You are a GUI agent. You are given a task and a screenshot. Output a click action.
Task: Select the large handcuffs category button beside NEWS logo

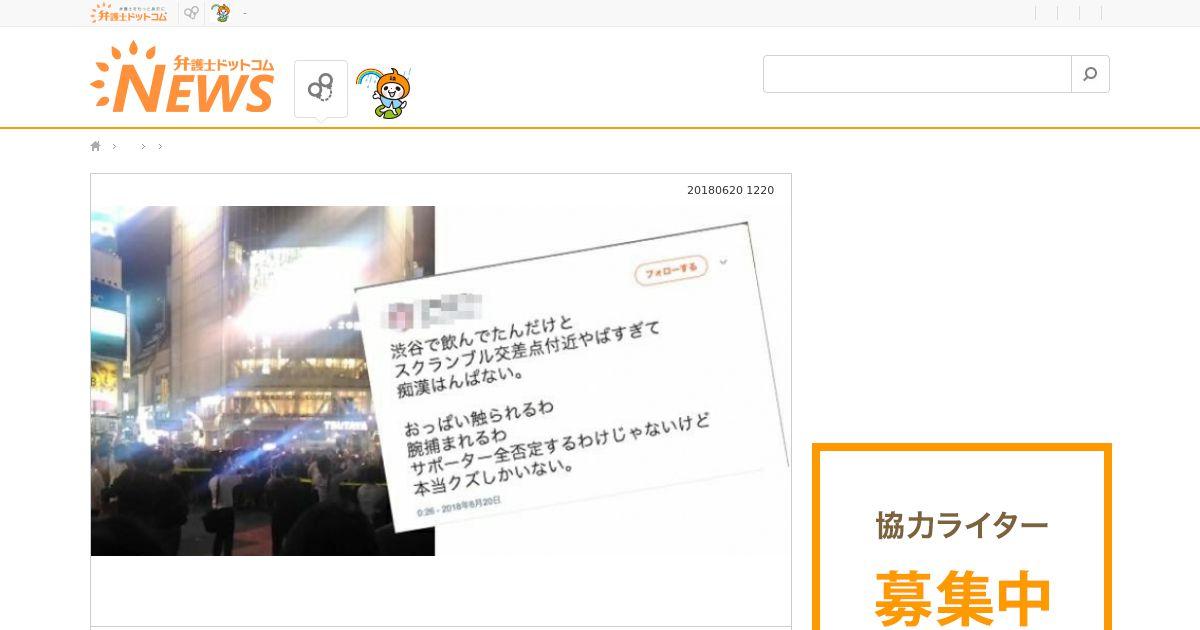pos(321,88)
